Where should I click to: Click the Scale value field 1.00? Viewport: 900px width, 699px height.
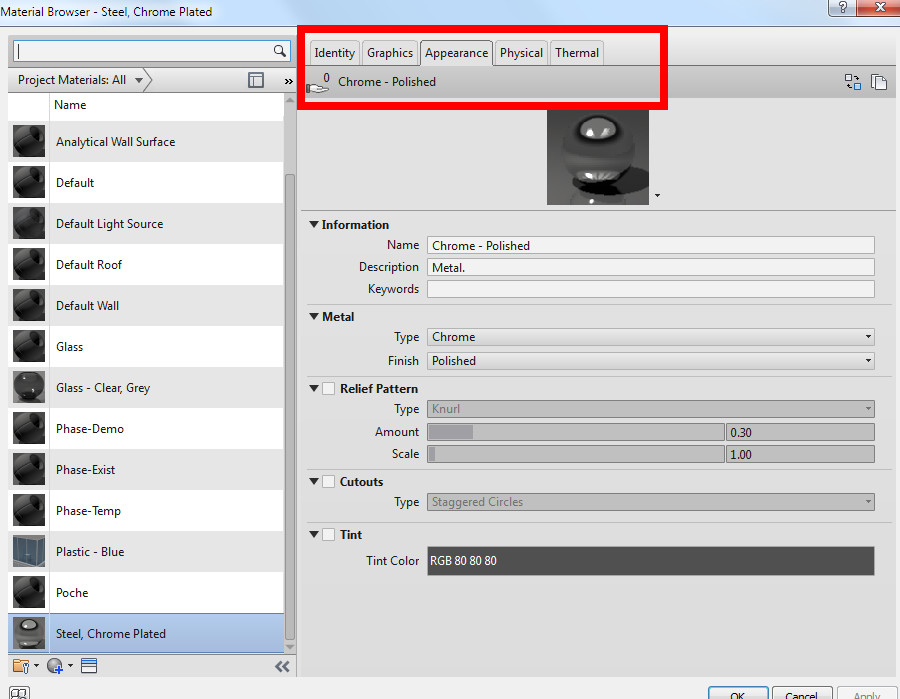[800, 454]
